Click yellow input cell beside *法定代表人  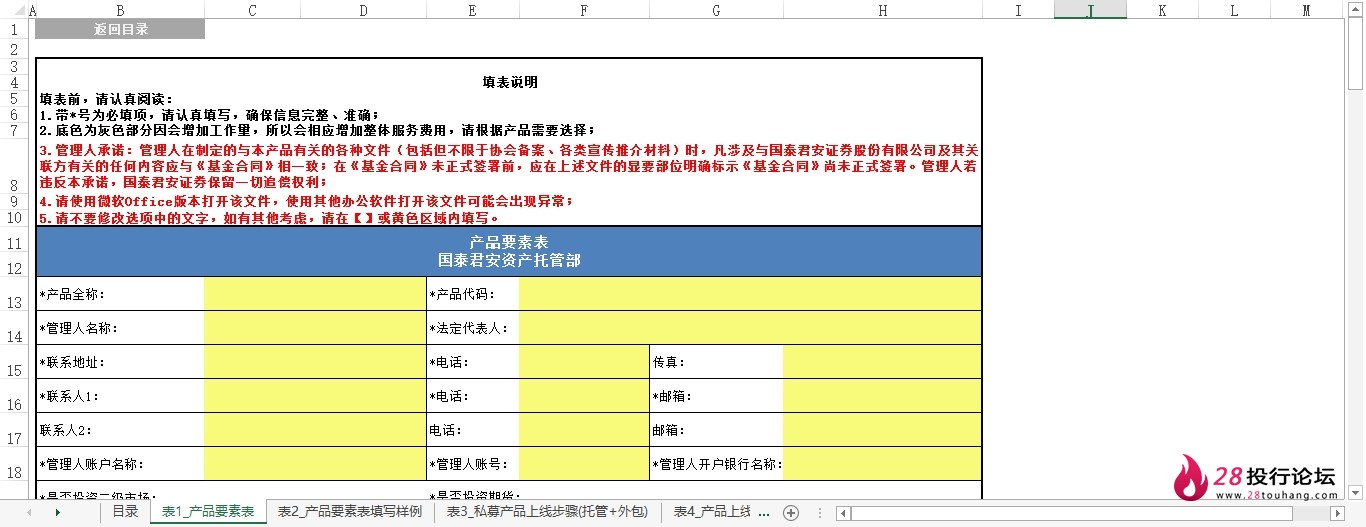(750, 328)
